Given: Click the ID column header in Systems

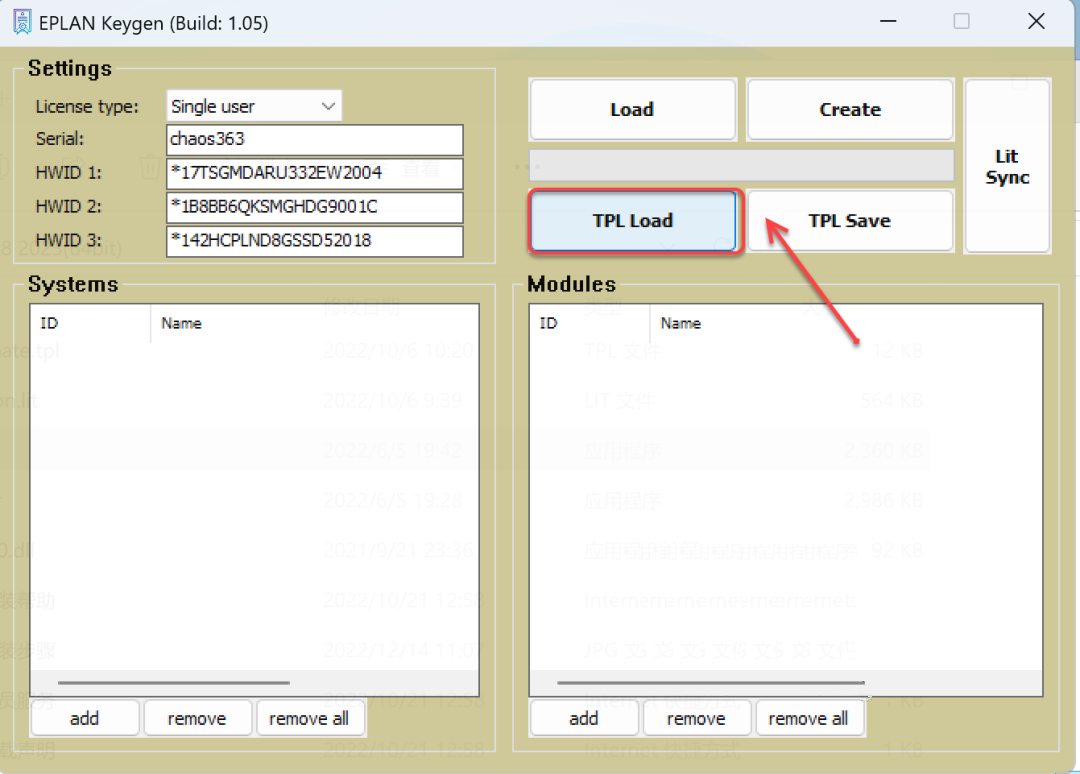Looking at the screenshot, I should tap(90, 324).
